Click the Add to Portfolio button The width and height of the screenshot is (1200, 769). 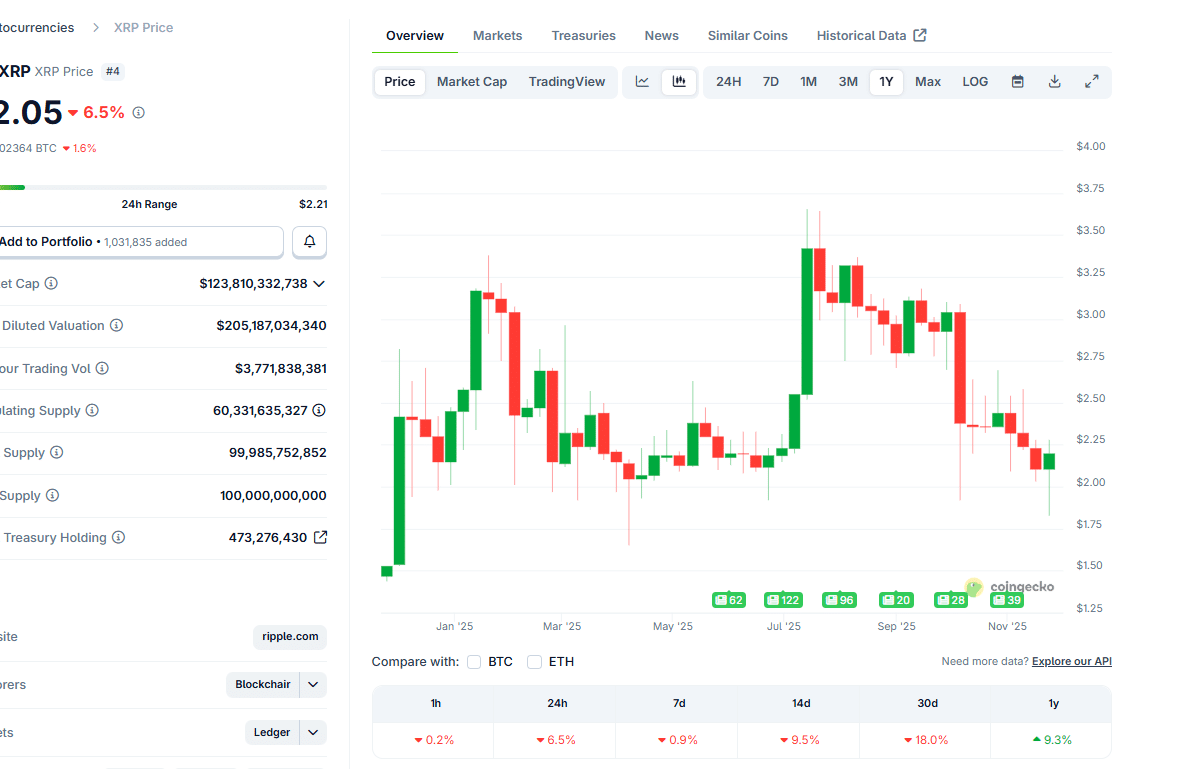pyautogui.click(x=140, y=242)
